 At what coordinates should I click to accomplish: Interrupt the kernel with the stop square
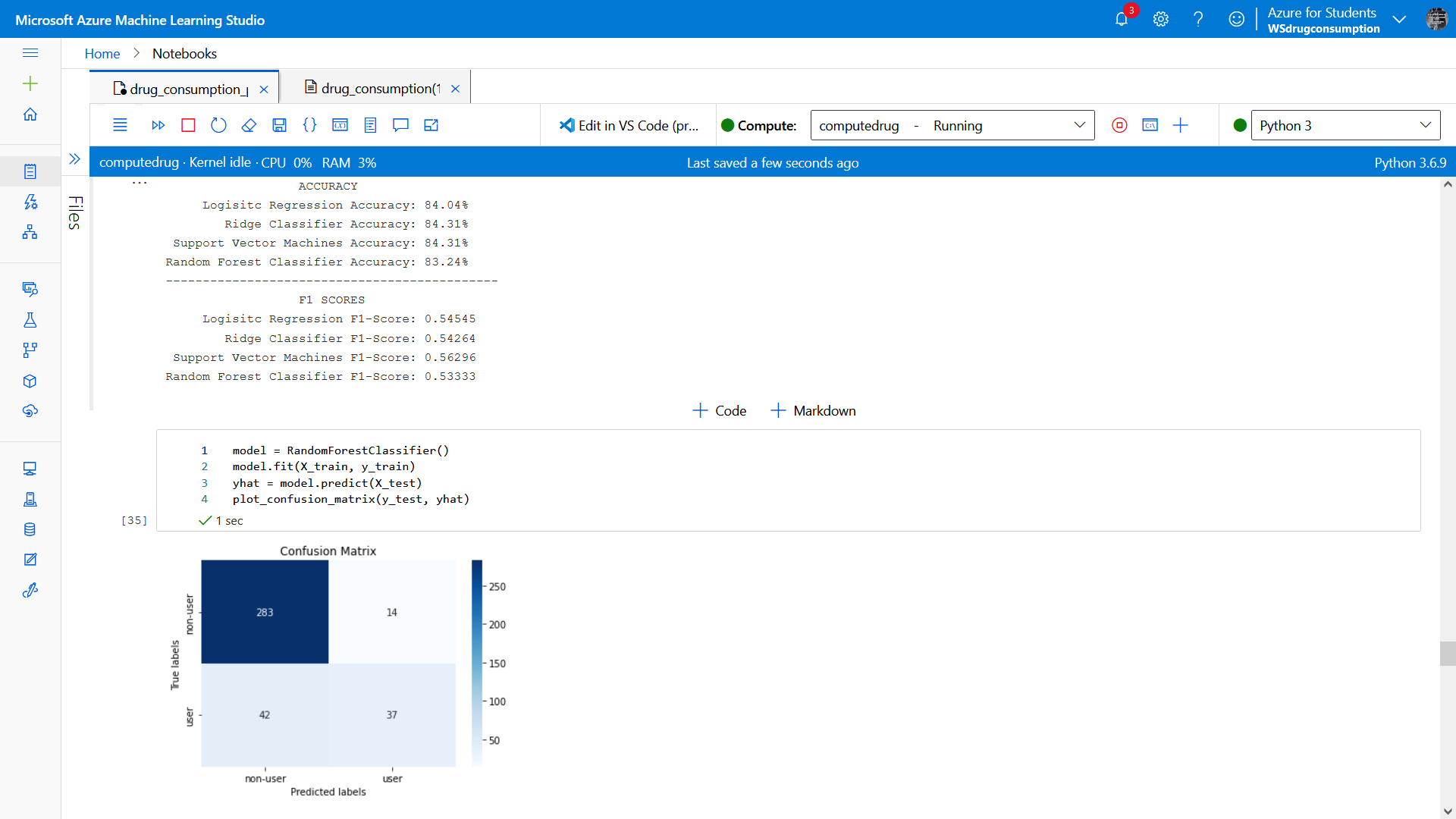click(x=188, y=125)
